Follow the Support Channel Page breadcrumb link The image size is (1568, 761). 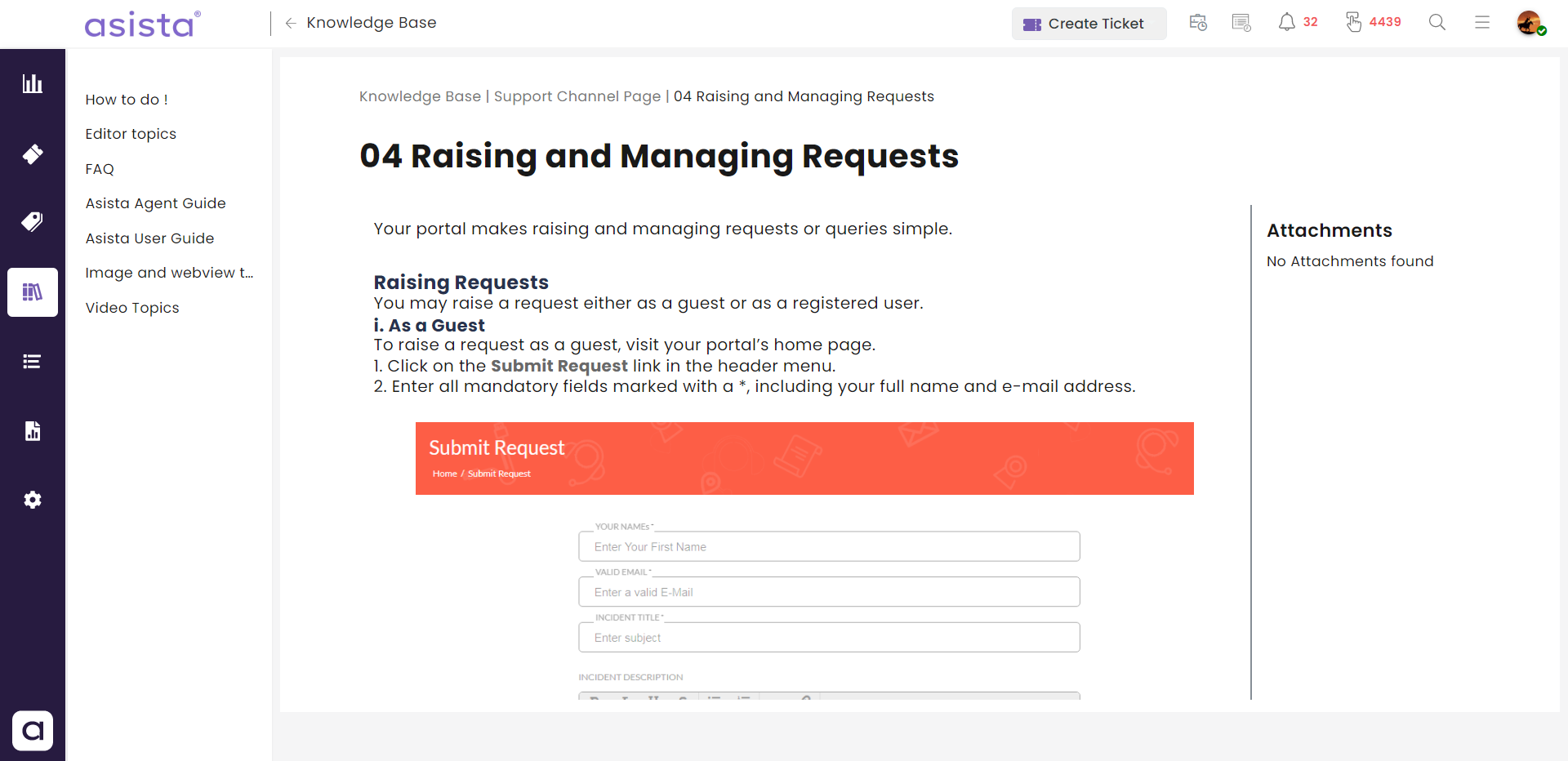click(x=577, y=96)
